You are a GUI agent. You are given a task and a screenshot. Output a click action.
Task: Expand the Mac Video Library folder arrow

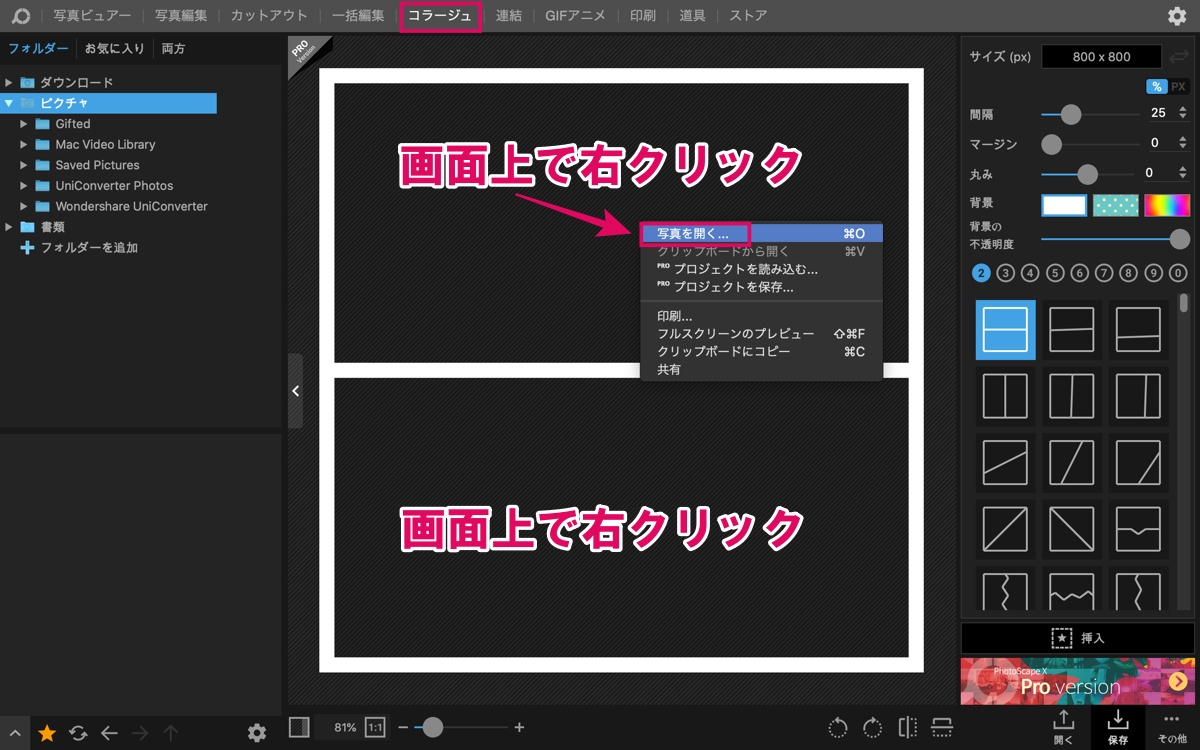[x=24, y=144]
